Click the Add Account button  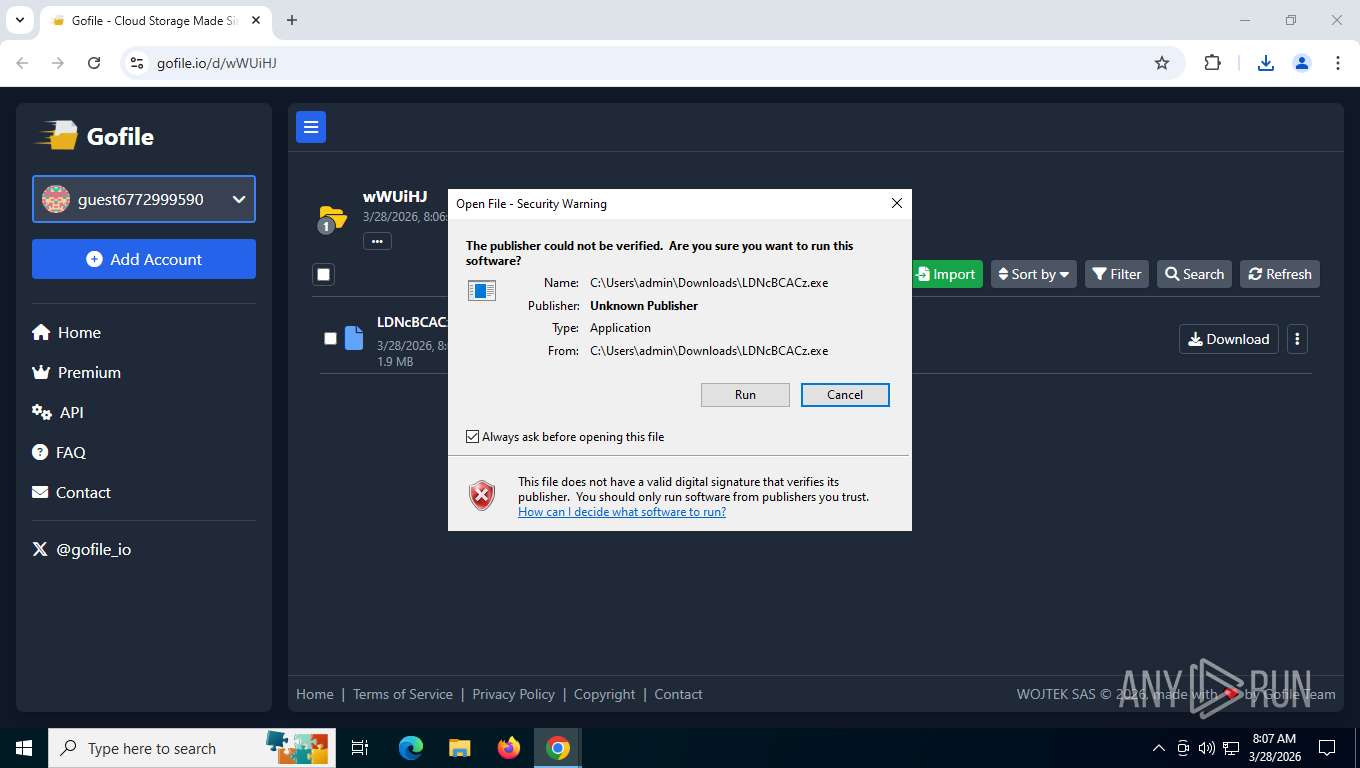pos(144,259)
